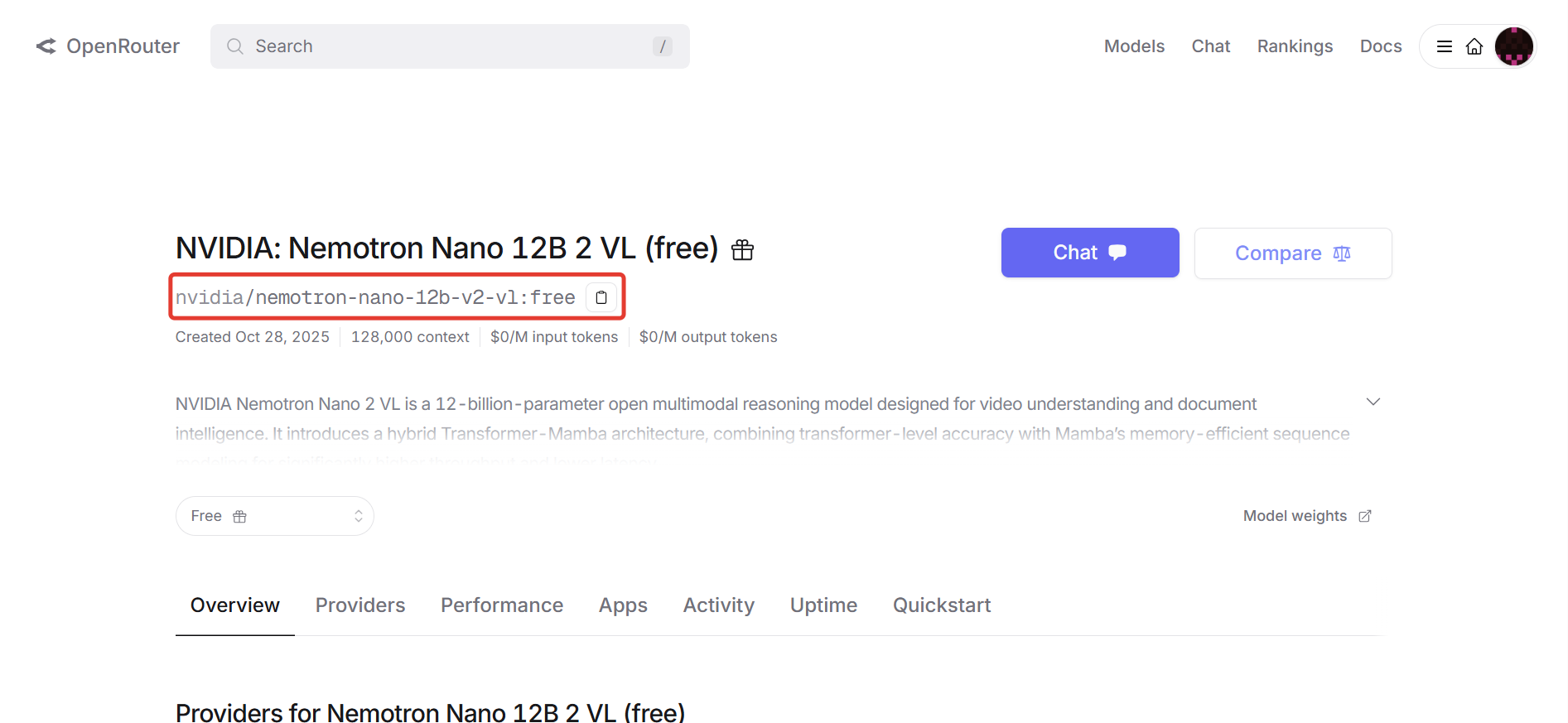
Task: Open the Performance tab
Action: [x=501, y=605]
